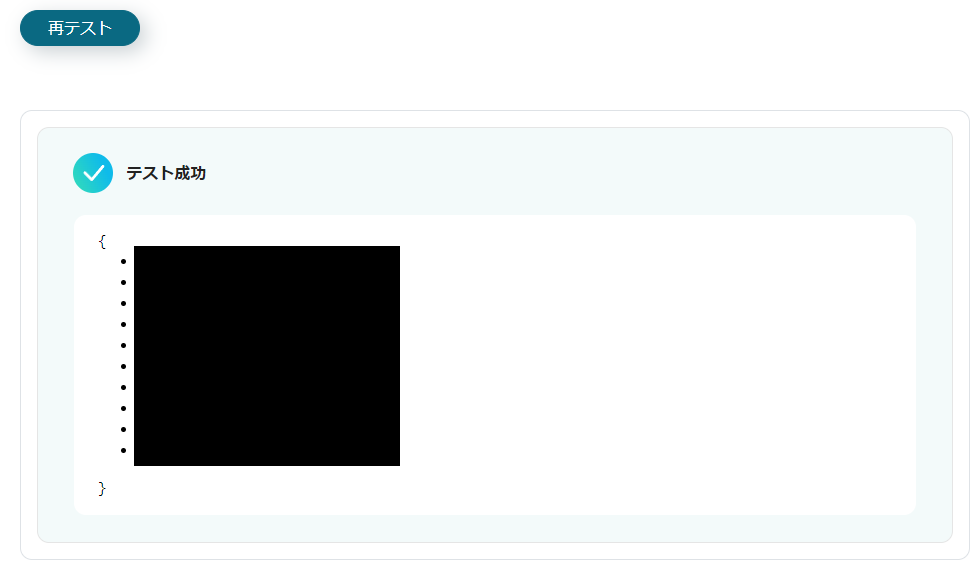
Task: Click the eighth bullet in result list
Action: click(124, 408)
